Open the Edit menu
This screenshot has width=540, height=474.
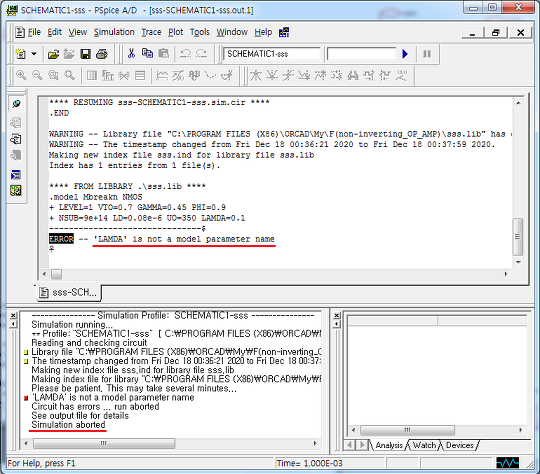click(54, 32)
